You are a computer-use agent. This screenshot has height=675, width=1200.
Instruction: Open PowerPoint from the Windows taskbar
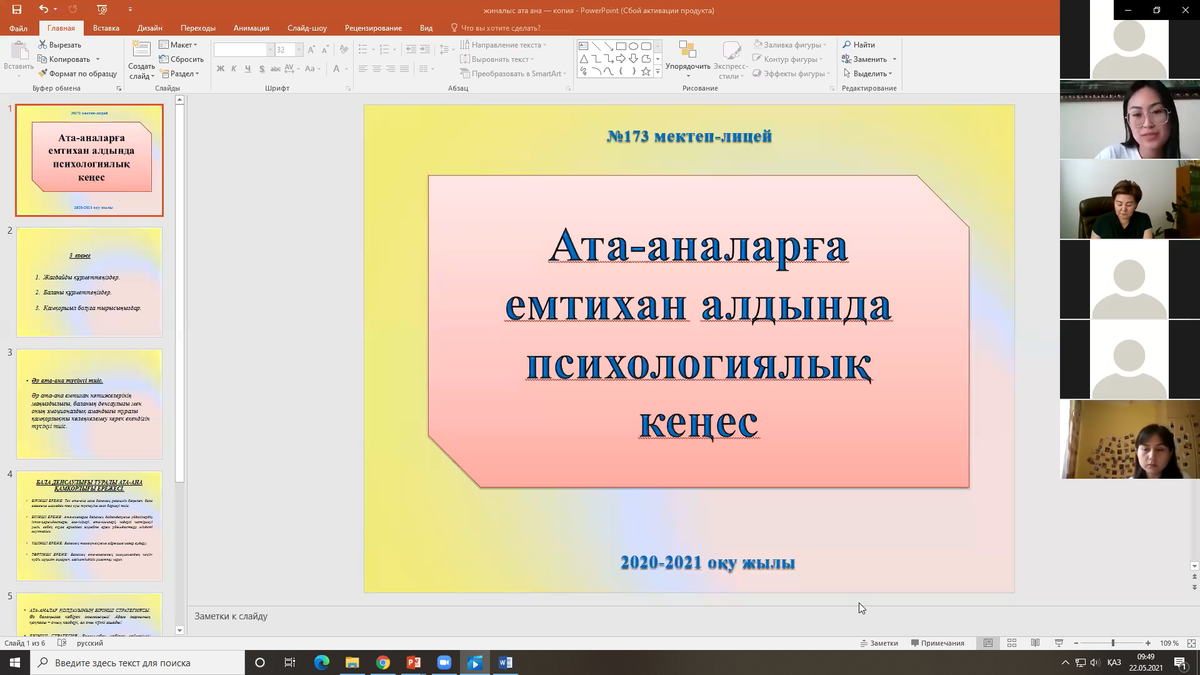coord(413,662)
